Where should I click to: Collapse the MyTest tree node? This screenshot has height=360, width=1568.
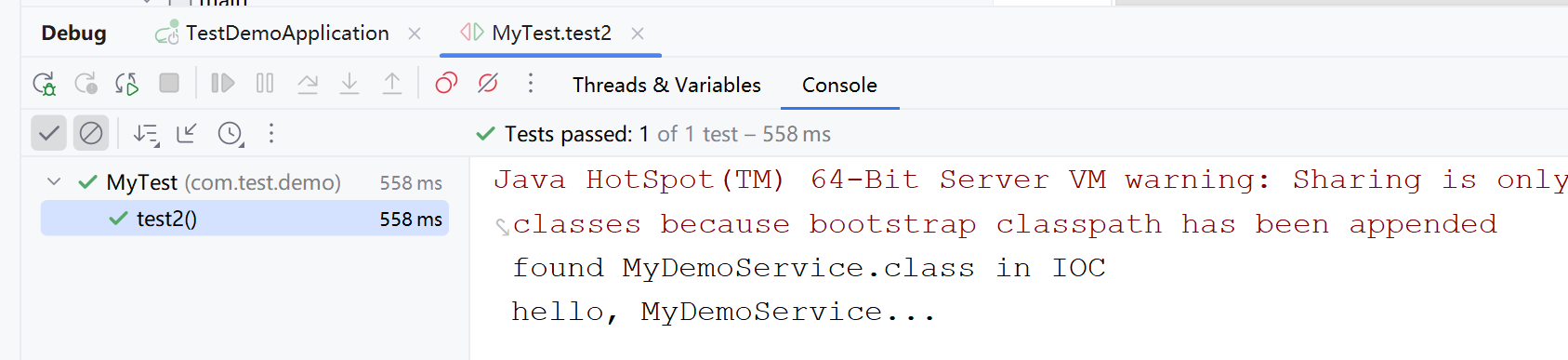click(x=54, y=182)
